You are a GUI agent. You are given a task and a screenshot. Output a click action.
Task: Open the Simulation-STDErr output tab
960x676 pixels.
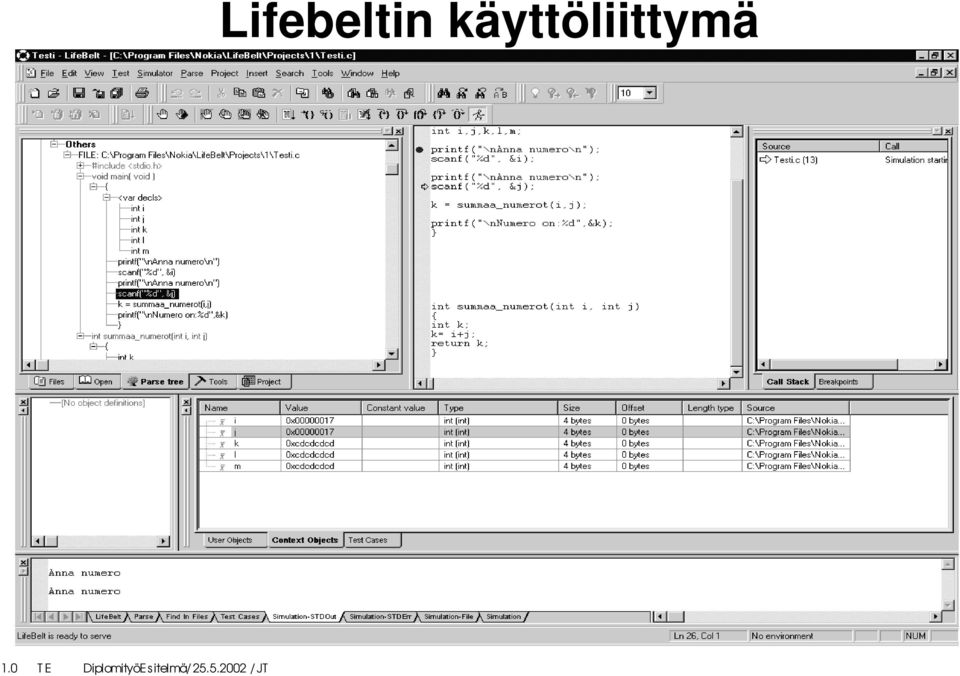tap(380, 617)
